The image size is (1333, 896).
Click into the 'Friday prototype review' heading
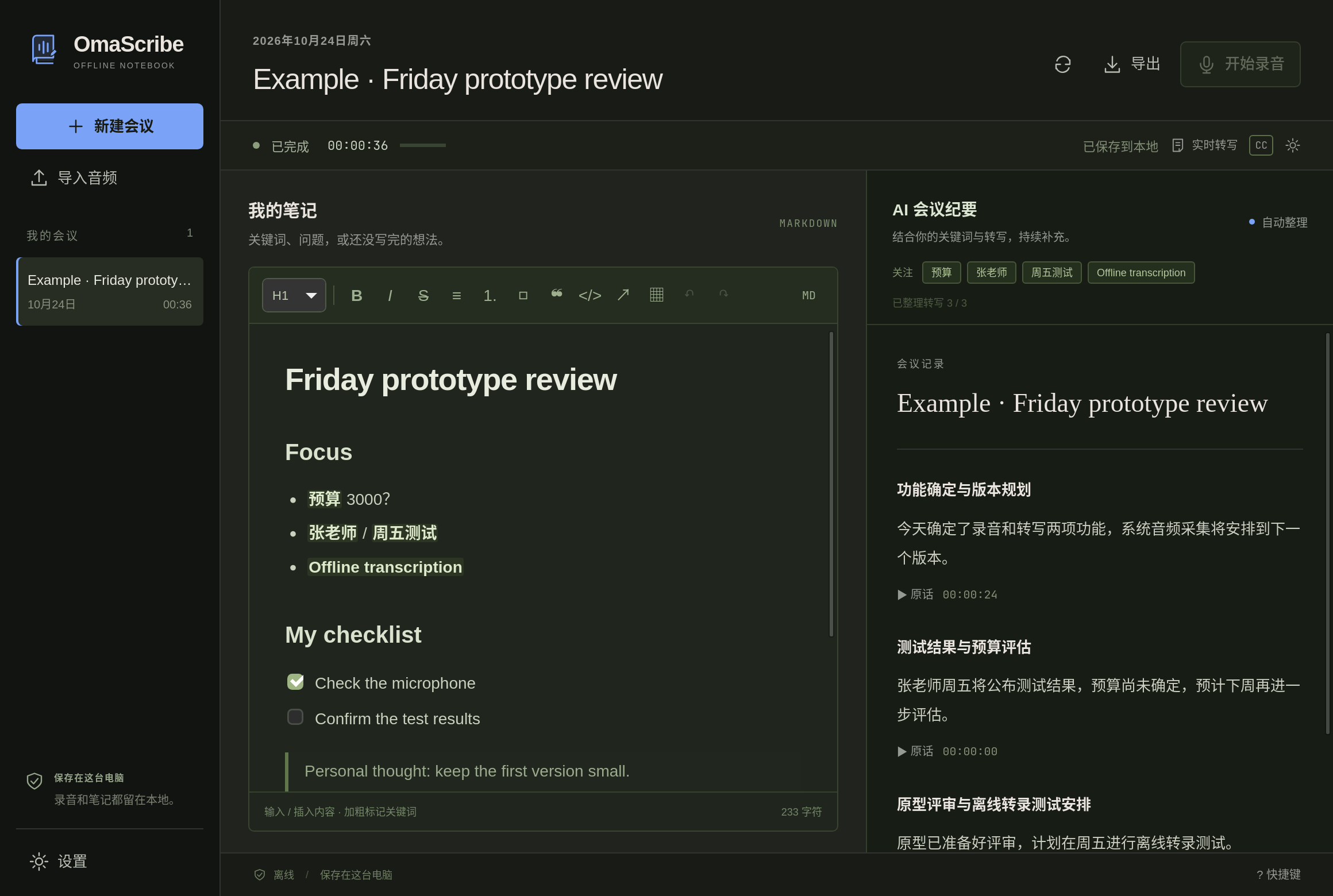coord(451,380)
